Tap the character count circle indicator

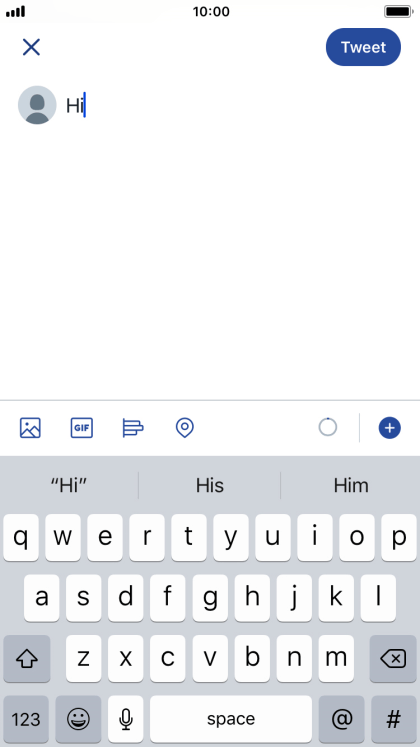point(328,427)
